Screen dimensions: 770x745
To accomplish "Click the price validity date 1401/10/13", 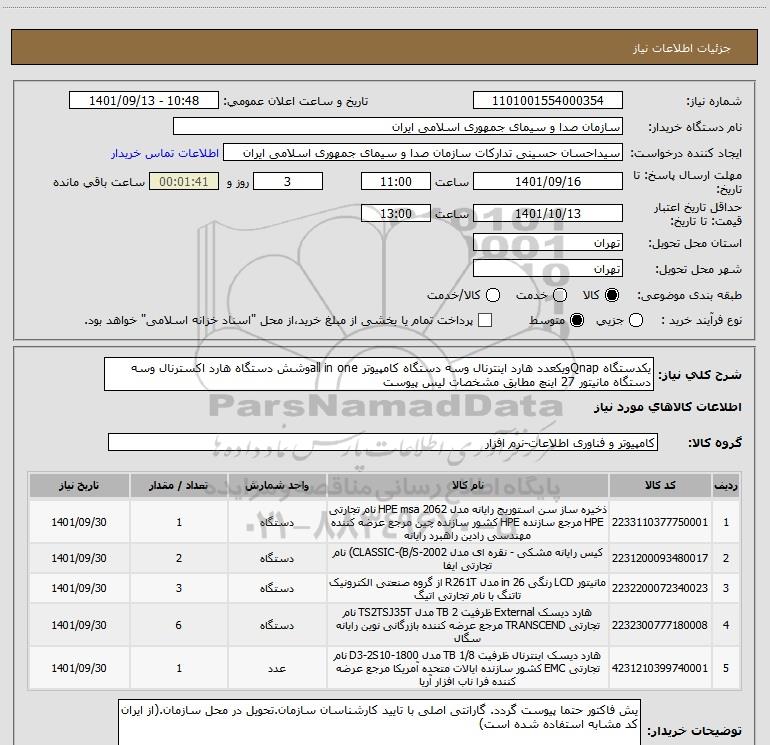I will click(548, 213).
